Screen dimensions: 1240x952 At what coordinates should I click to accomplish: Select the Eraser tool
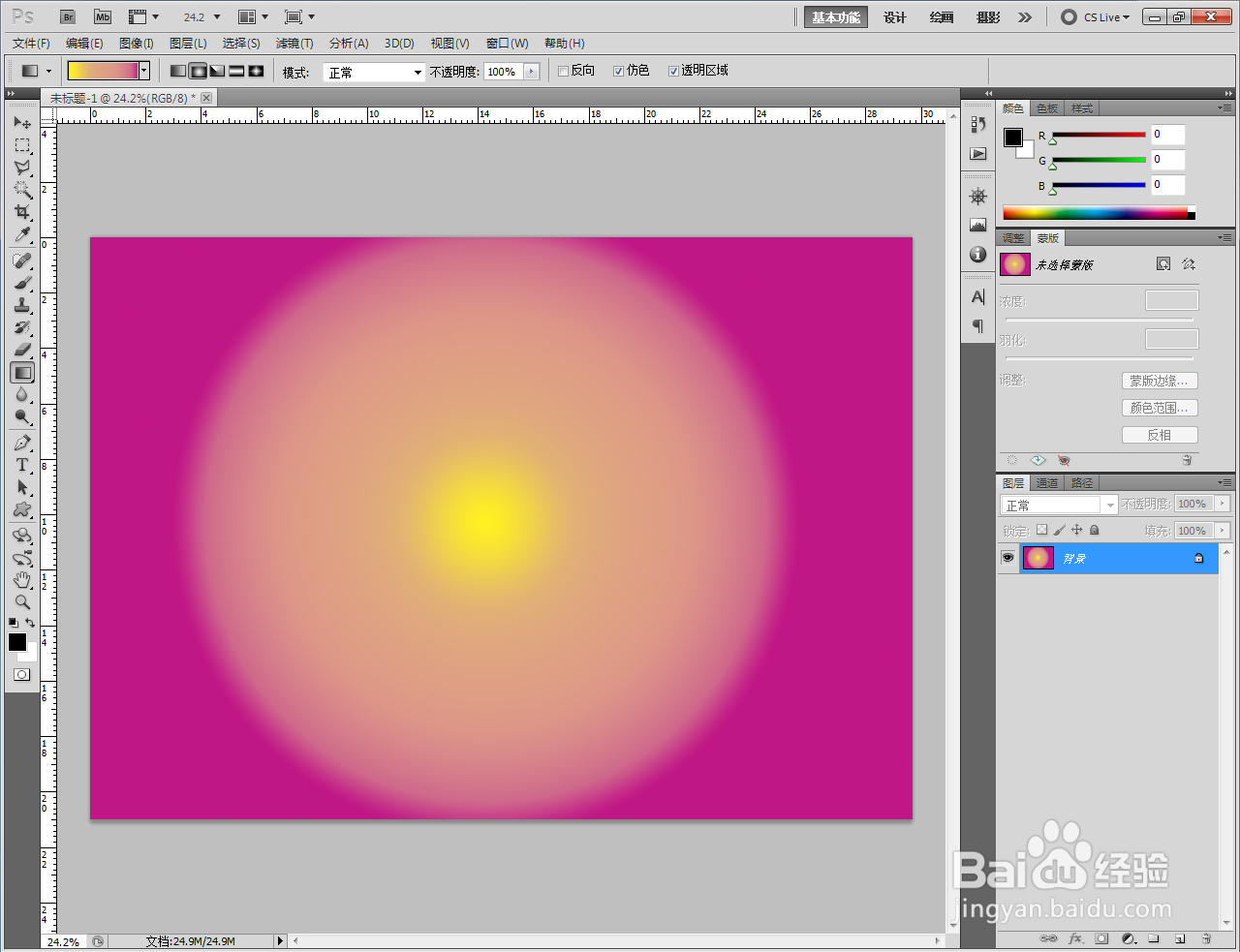click(x=22, y=350)
